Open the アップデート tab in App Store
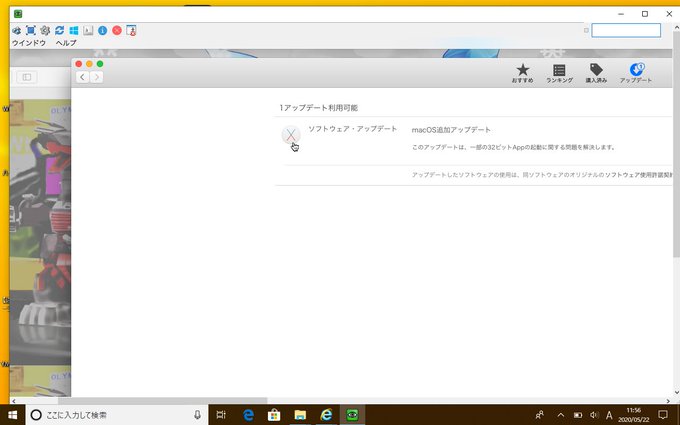This screenshot has height=425, width=680. [636, 73]
